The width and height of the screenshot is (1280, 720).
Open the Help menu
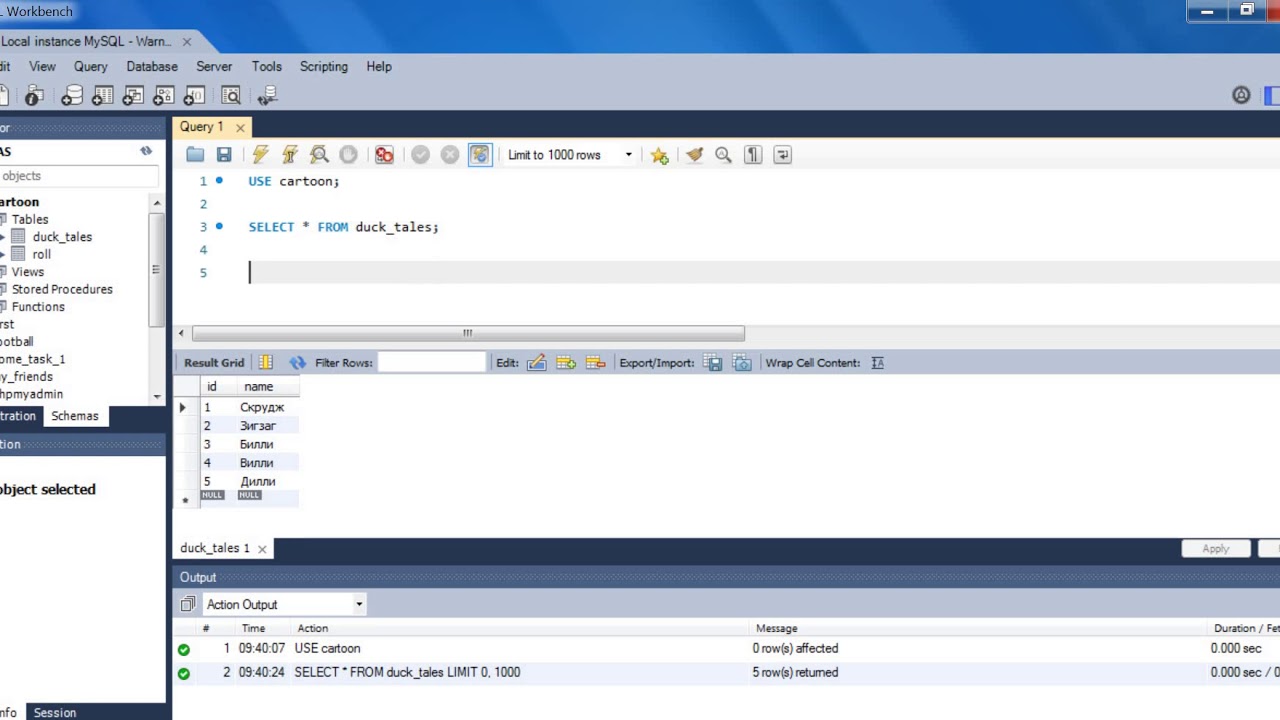[x=379, y=66]
